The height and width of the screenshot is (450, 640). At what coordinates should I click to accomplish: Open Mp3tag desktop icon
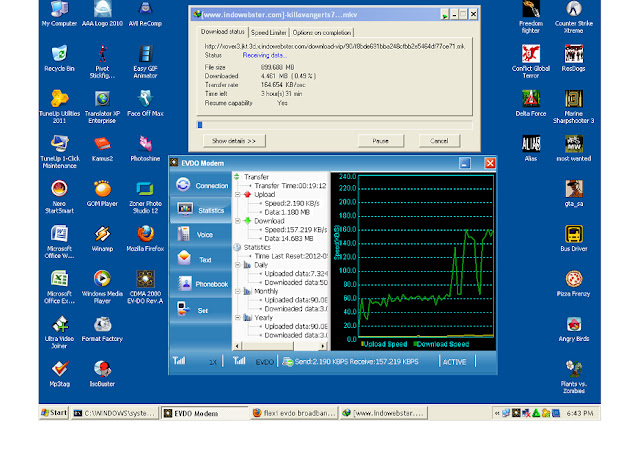point(60,374)
